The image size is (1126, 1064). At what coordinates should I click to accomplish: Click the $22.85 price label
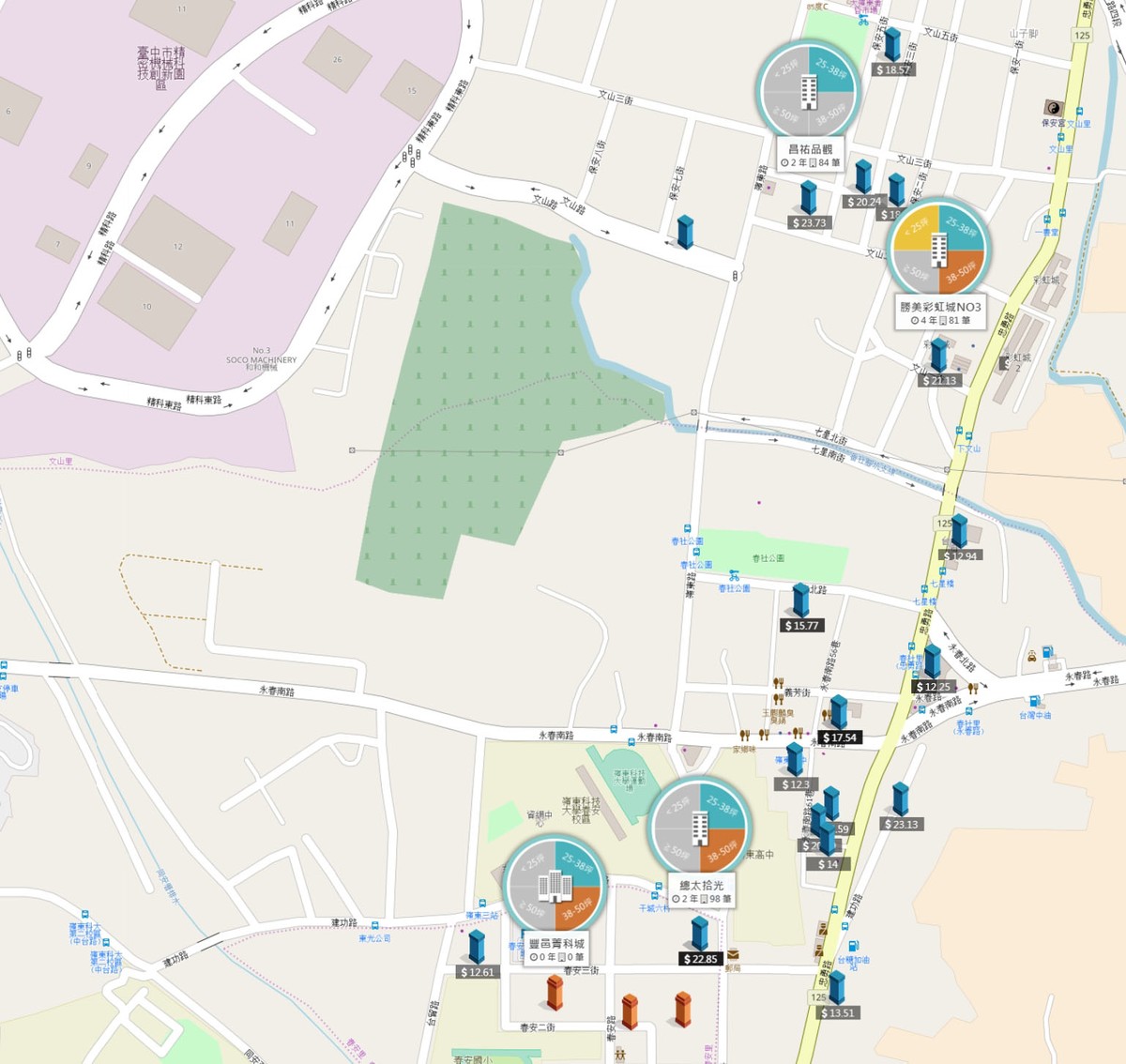[701, 959]
